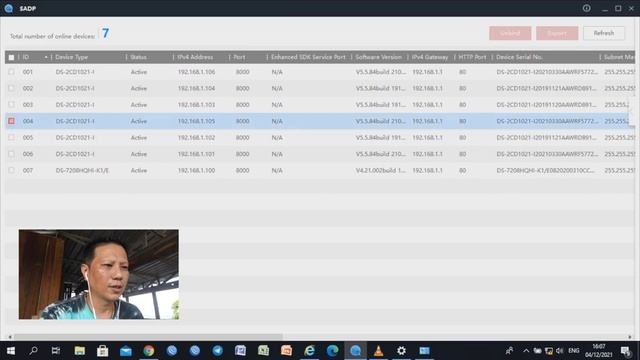Viewport: 640px width, 360px height.
Task: Select IP address 192.168.1.104
Action: 196,88
